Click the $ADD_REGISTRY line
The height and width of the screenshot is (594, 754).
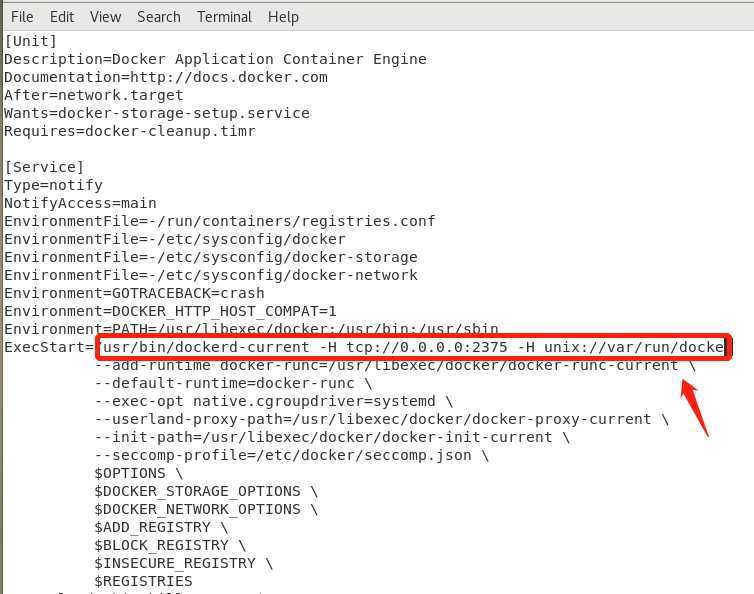point(162,528)
